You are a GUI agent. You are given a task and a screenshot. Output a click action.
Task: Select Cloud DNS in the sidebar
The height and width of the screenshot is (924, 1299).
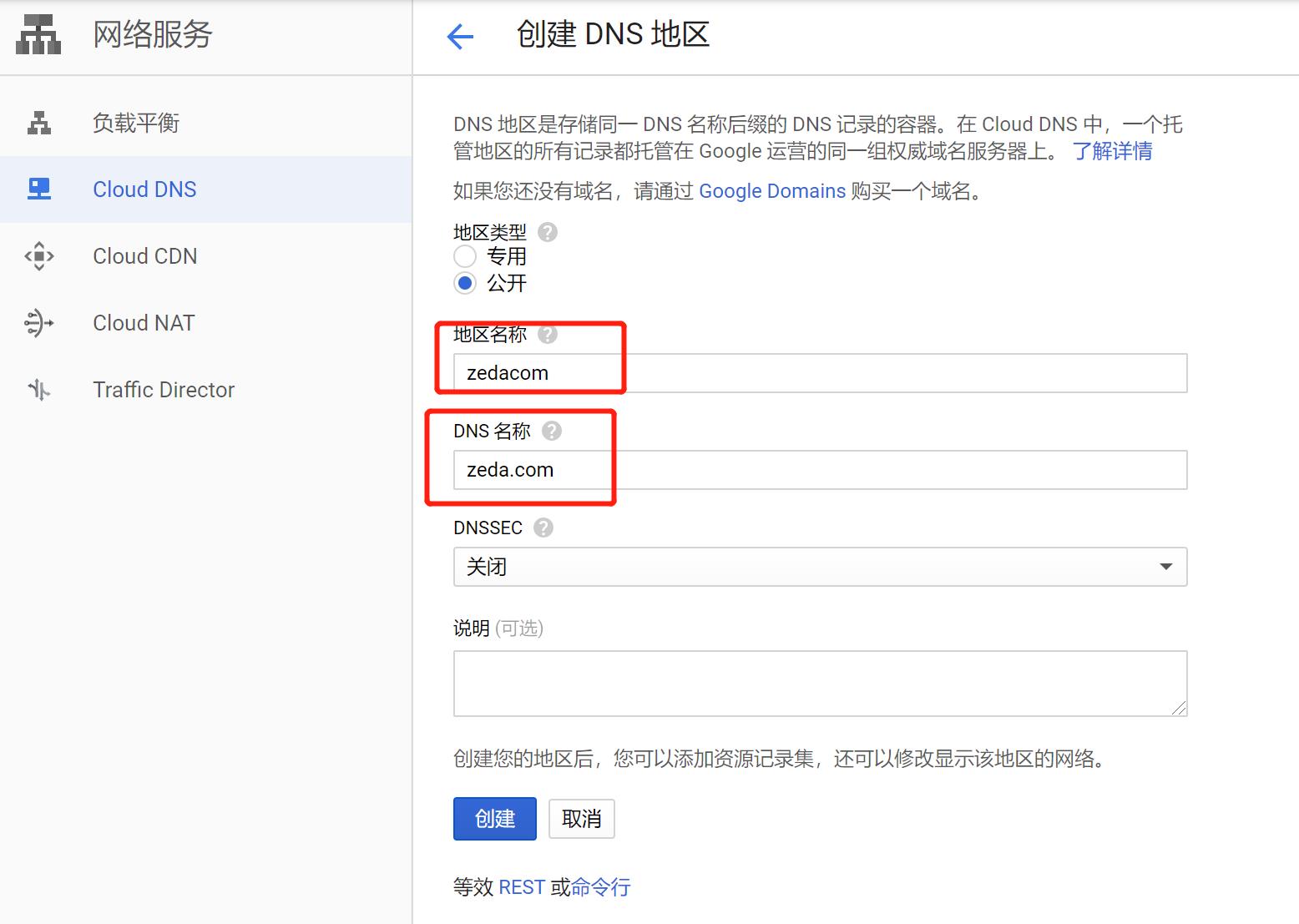(x=144, y=189)
